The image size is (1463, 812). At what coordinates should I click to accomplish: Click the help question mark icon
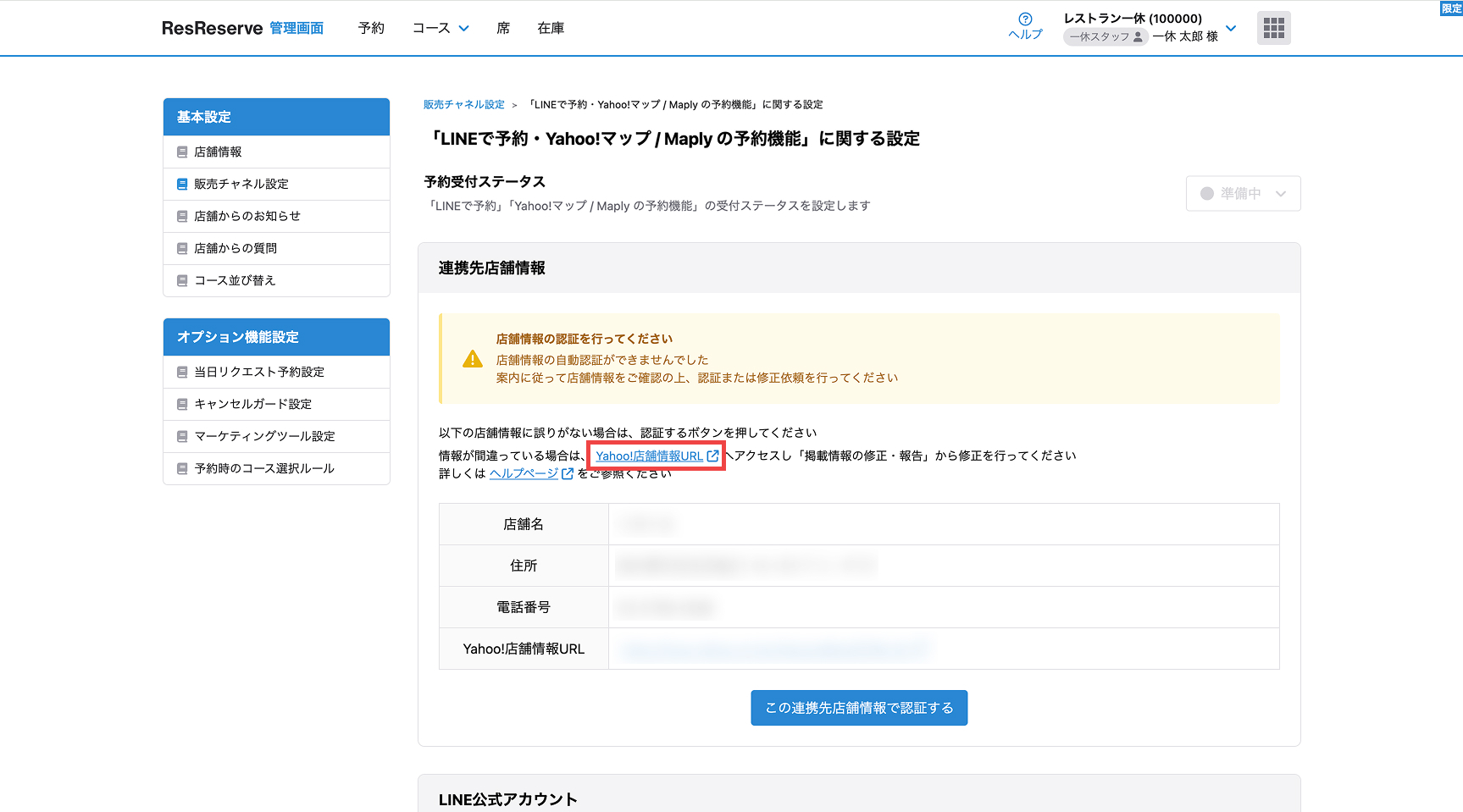(1025, 19)
